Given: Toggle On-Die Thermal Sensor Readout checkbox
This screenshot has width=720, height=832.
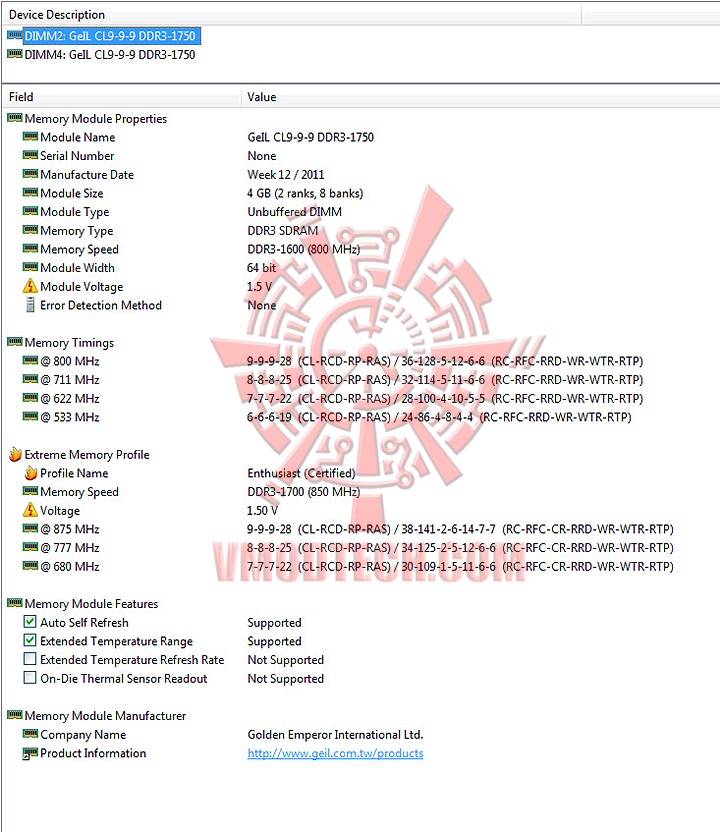Looking at the screenshot, I should (x=30, y=678).
